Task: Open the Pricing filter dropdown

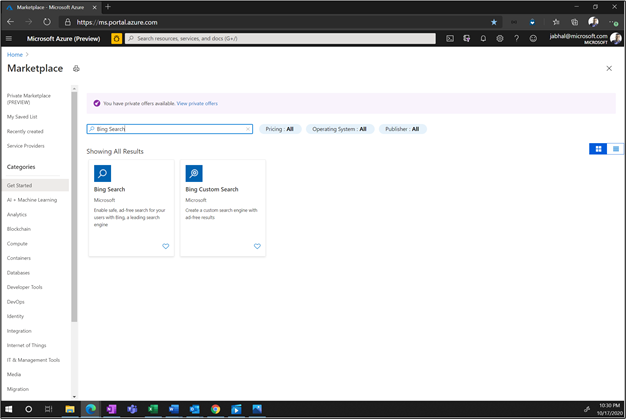Action: pos(280,129)
